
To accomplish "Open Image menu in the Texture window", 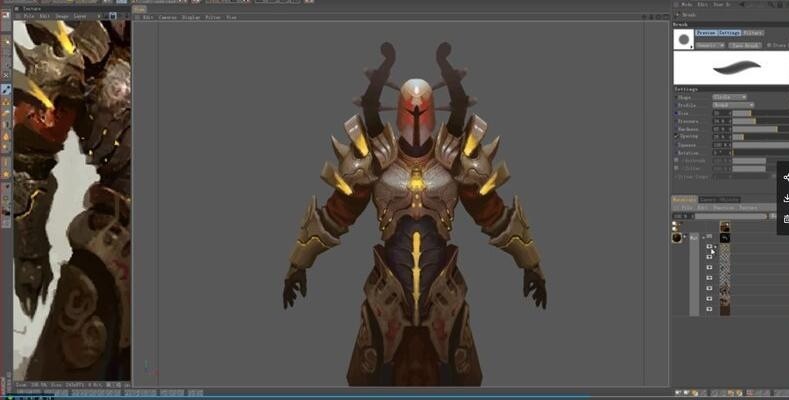I will (62, 16).
